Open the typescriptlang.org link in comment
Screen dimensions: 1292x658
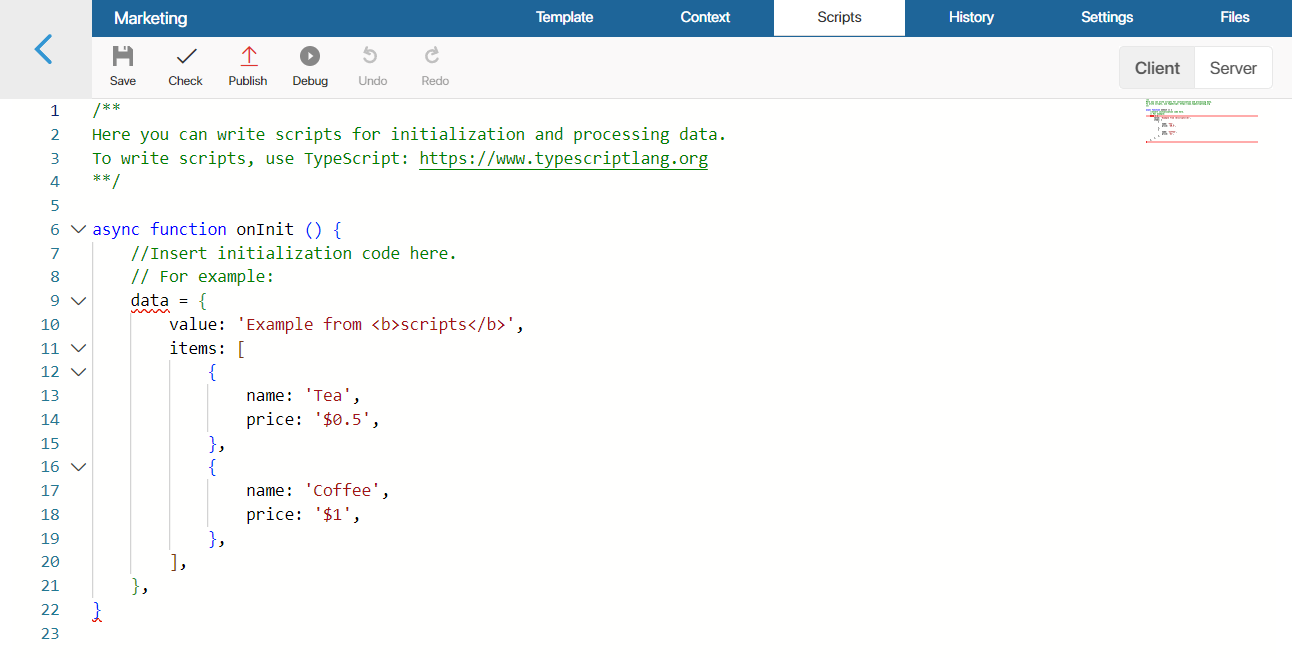[563, 158]
